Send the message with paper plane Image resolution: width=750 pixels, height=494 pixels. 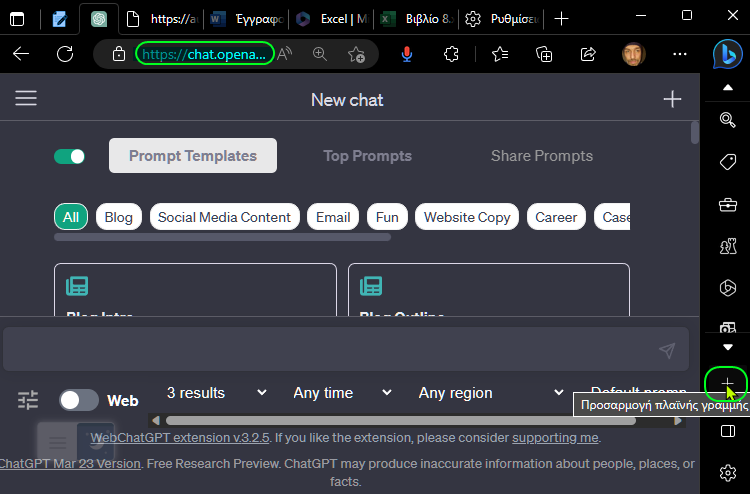[667, 350]
